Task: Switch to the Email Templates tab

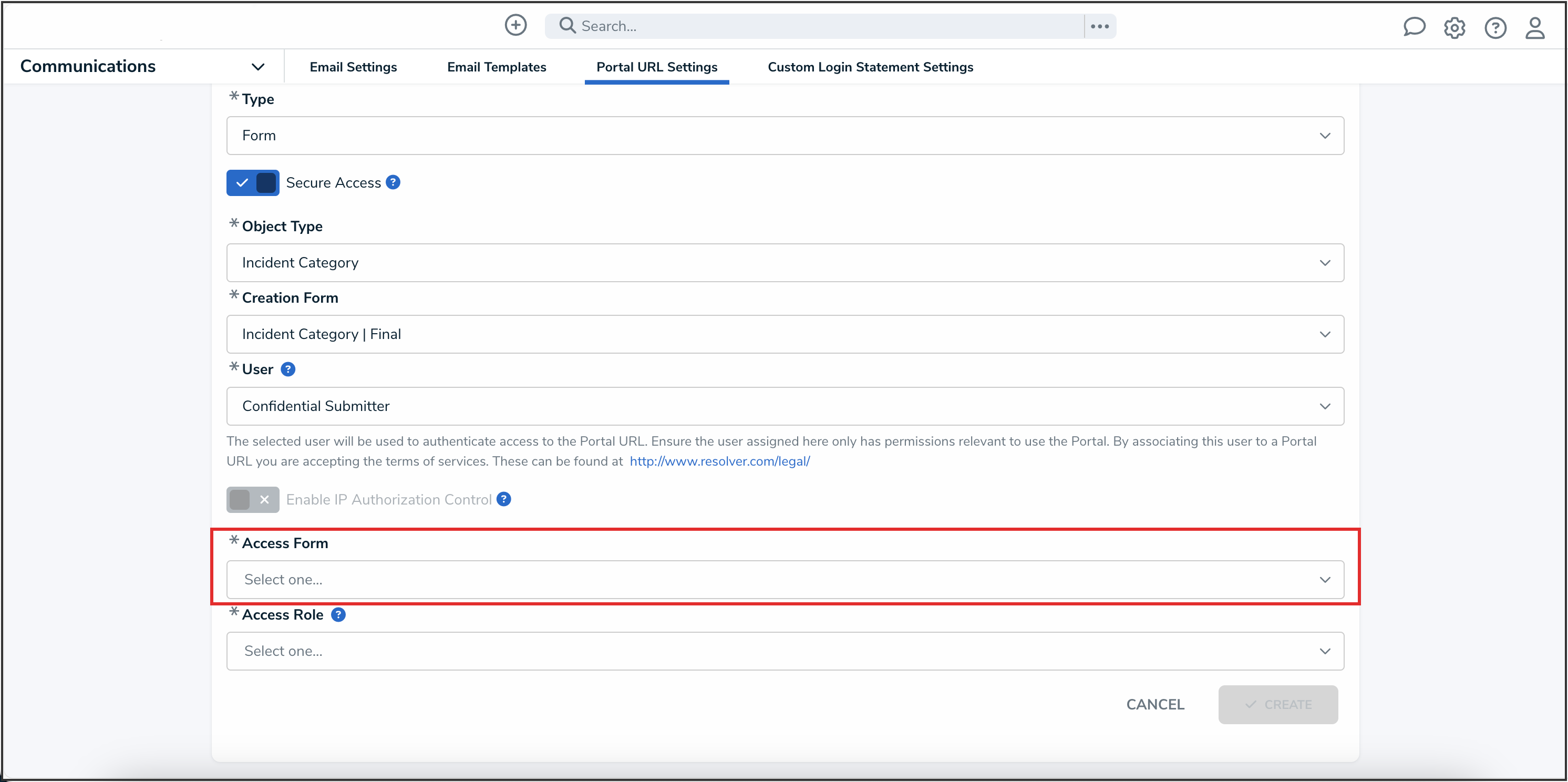Action: (x=496, y=67)
